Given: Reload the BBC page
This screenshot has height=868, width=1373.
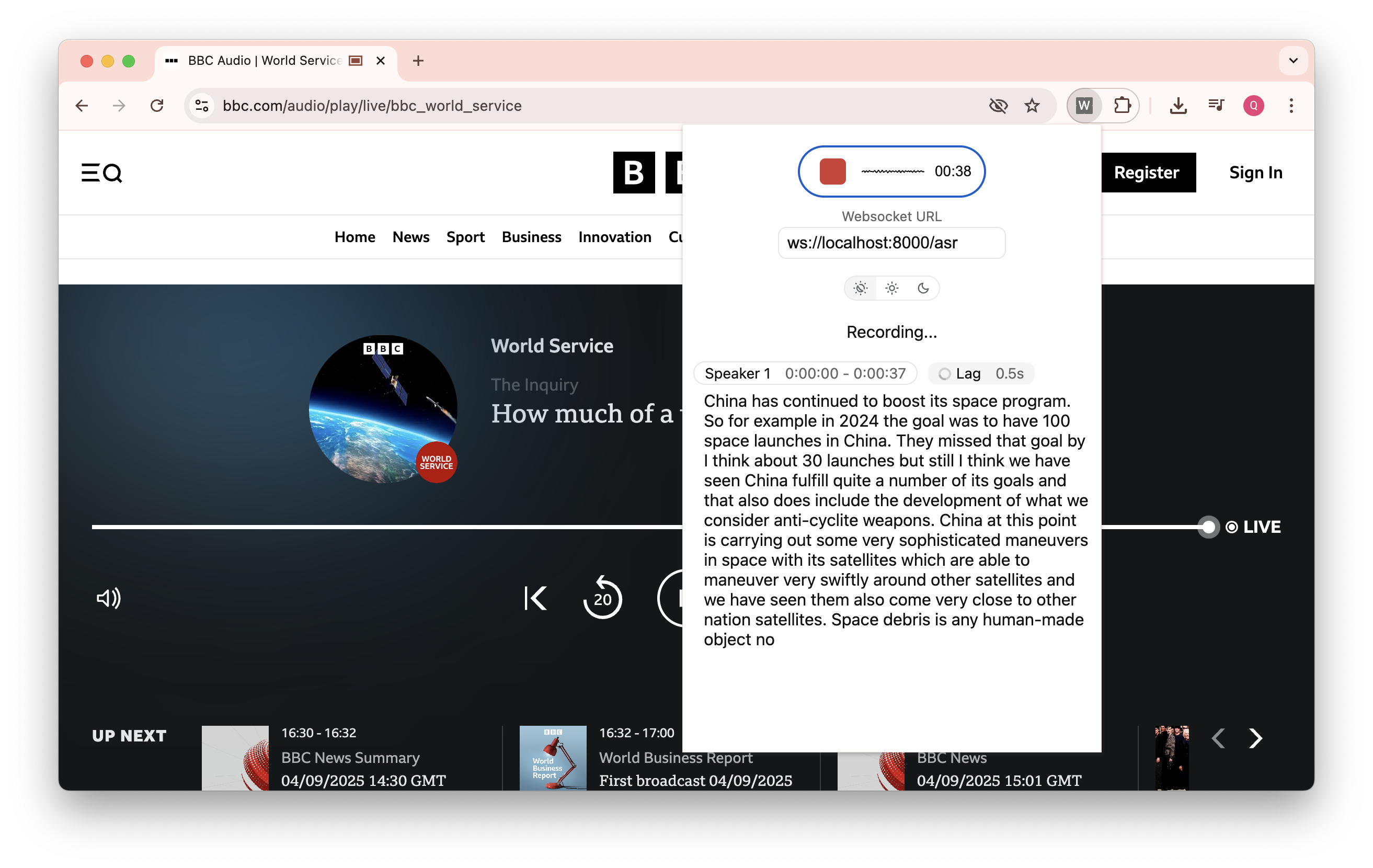Looking at the screenshot, I should tap(157, 106).
